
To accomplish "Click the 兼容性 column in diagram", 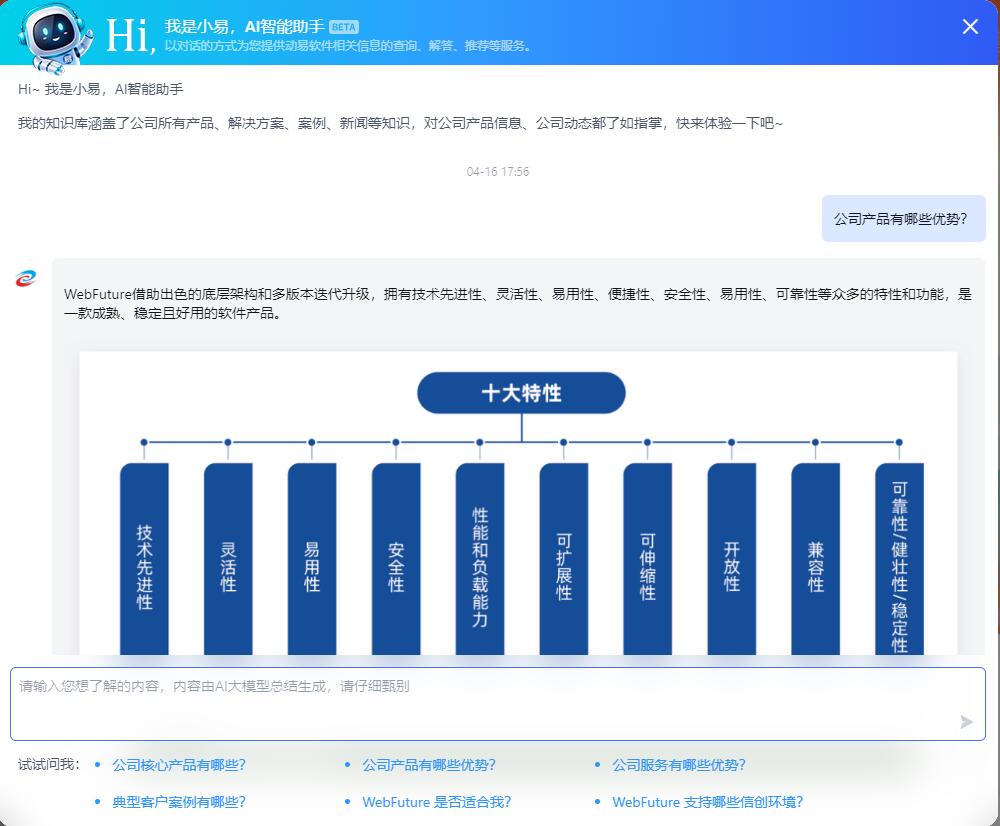I will click(x=816, y=560).
